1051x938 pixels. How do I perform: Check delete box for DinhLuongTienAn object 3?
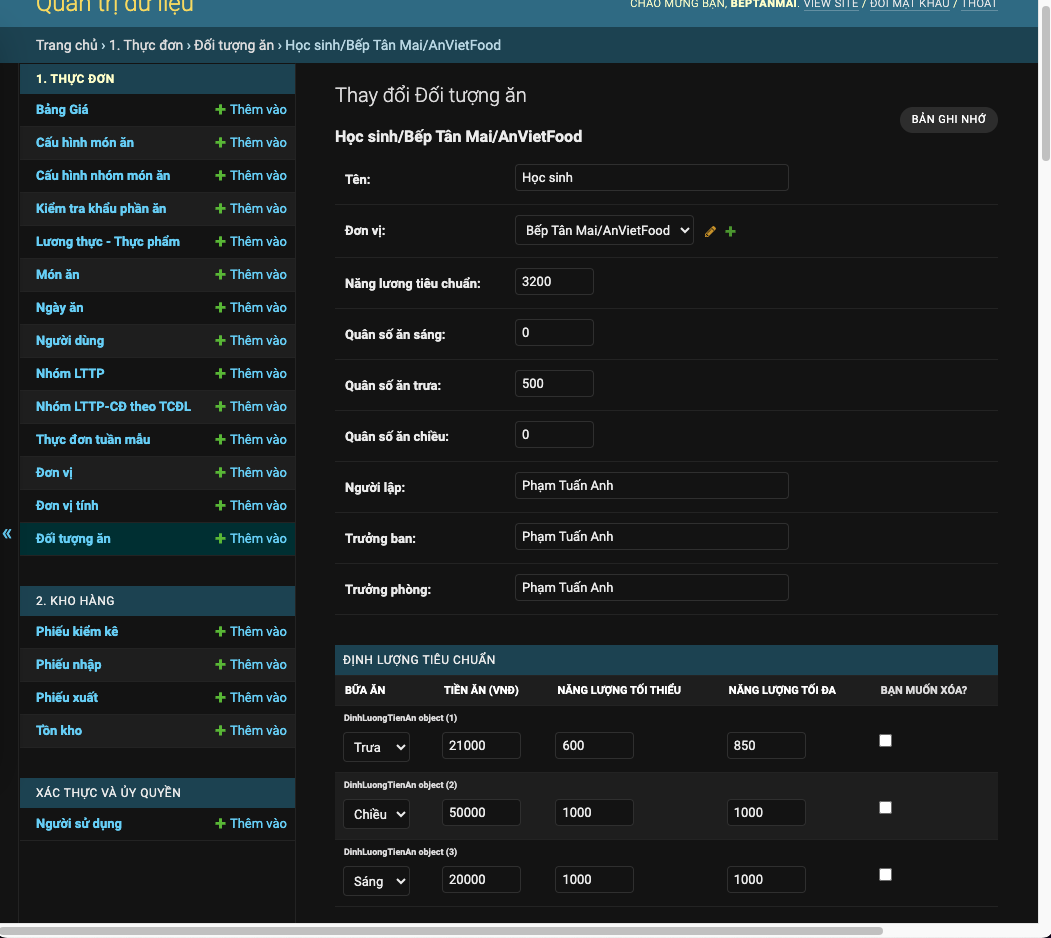tap(885, 874)
